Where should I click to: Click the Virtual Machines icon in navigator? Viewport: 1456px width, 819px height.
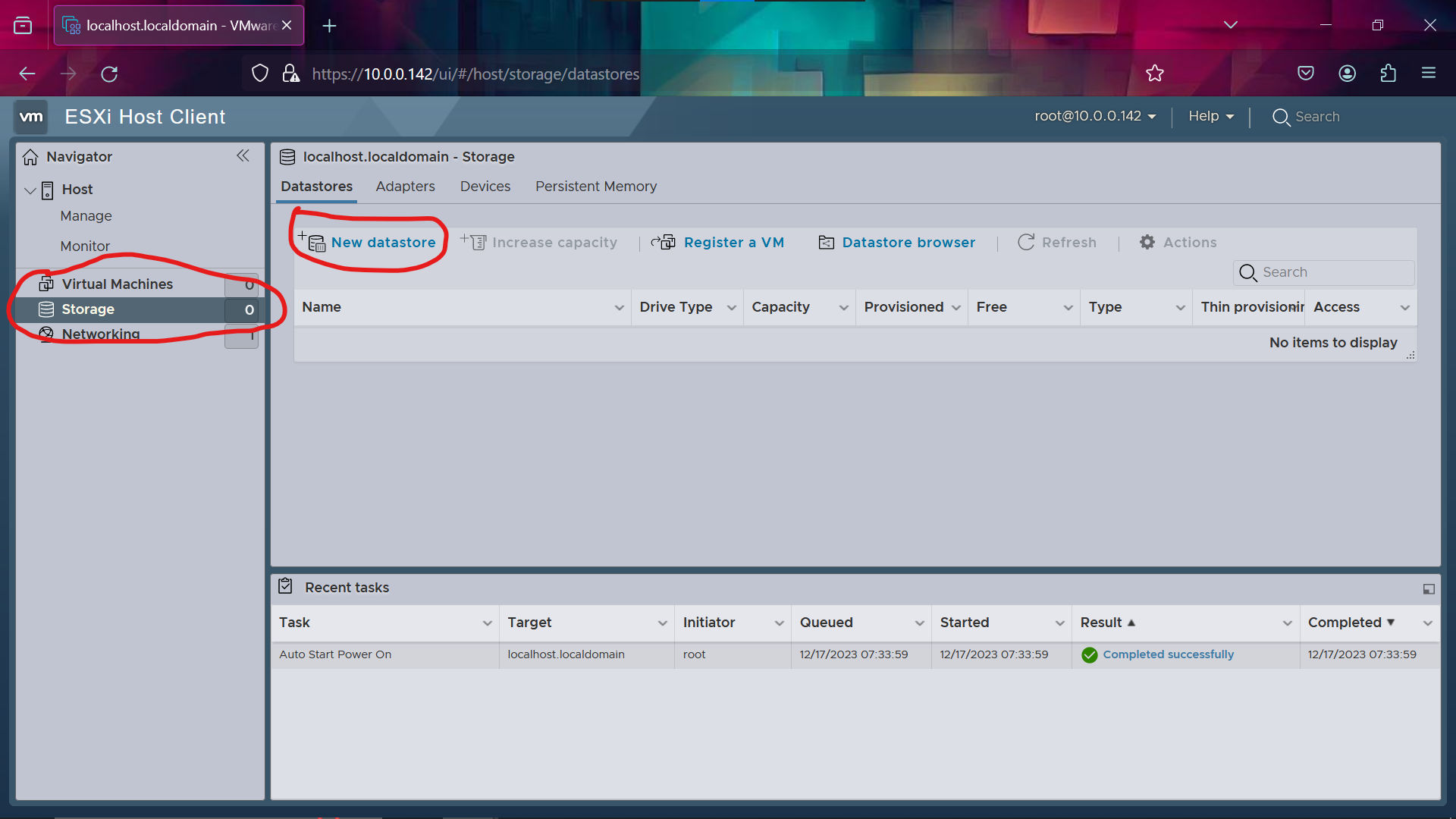(46, 284)
